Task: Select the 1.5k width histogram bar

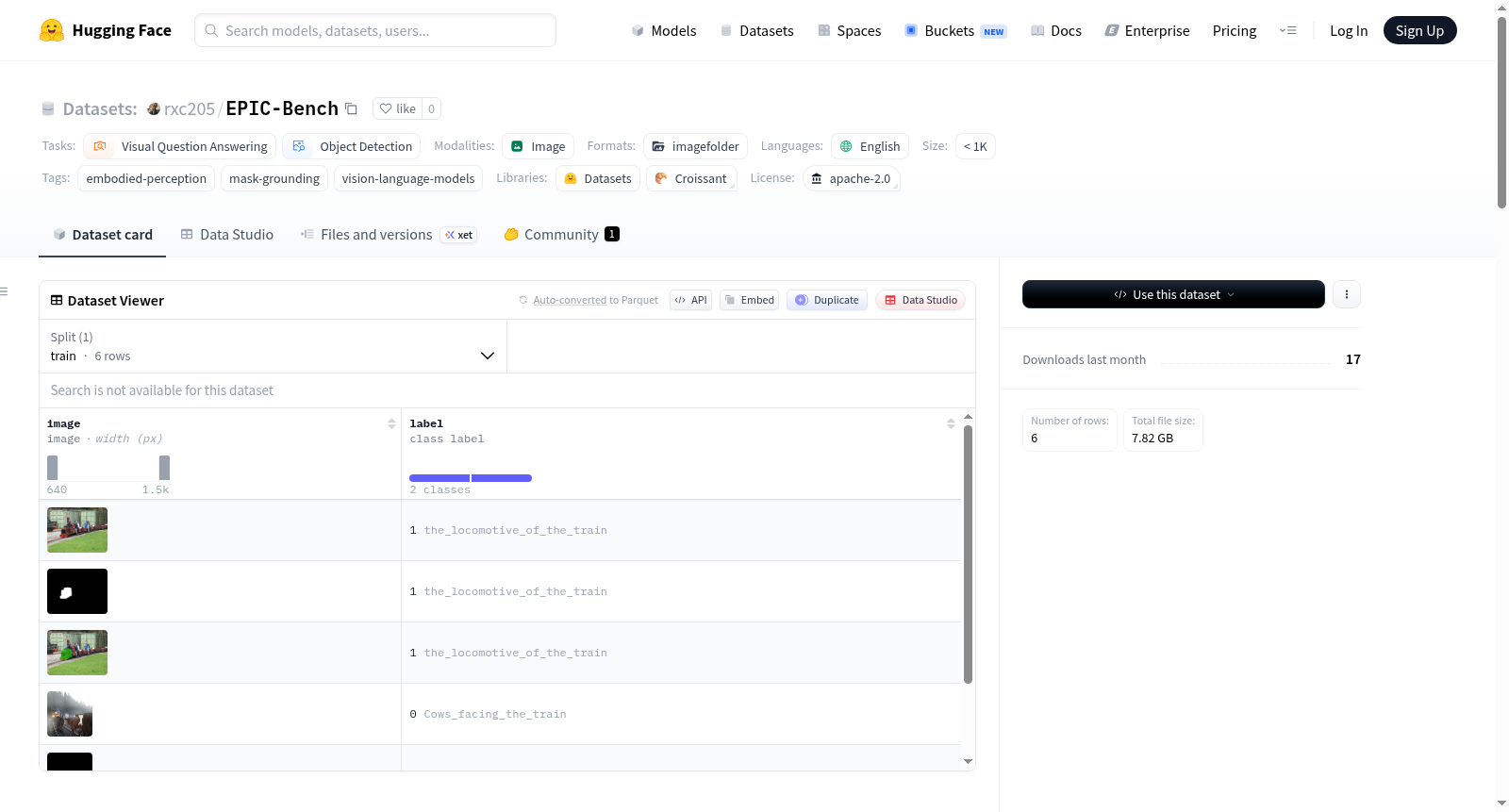Action: click(x=164, y=468)
